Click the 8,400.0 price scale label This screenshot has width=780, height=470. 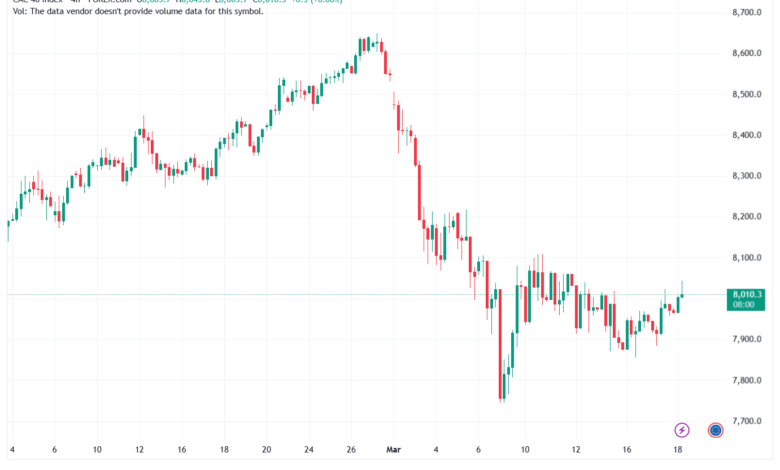pos(748,135)
